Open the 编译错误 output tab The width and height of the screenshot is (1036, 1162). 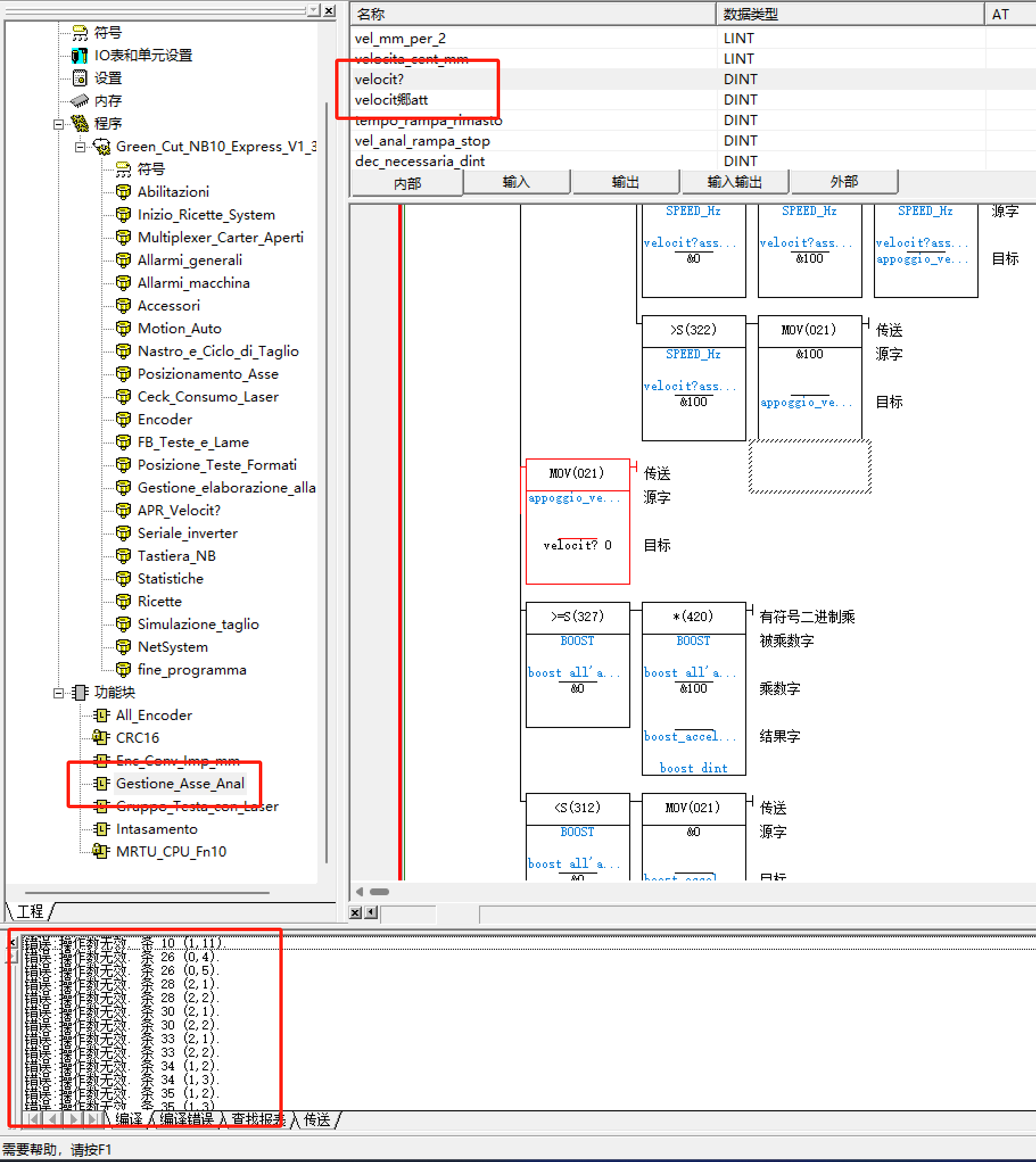pyautogui.click(x=186, y=1119)
